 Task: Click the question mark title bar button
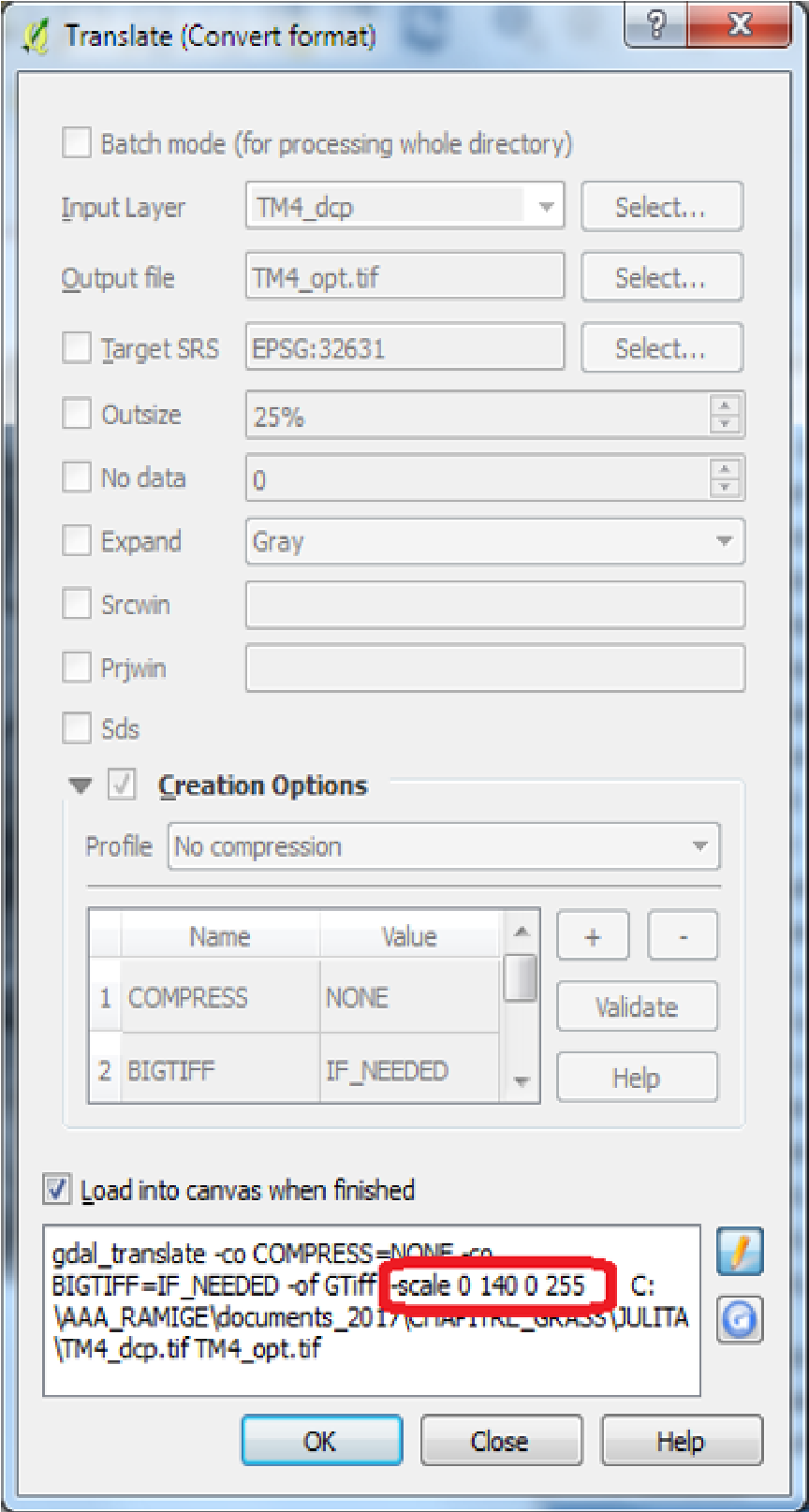pos(657,26)
